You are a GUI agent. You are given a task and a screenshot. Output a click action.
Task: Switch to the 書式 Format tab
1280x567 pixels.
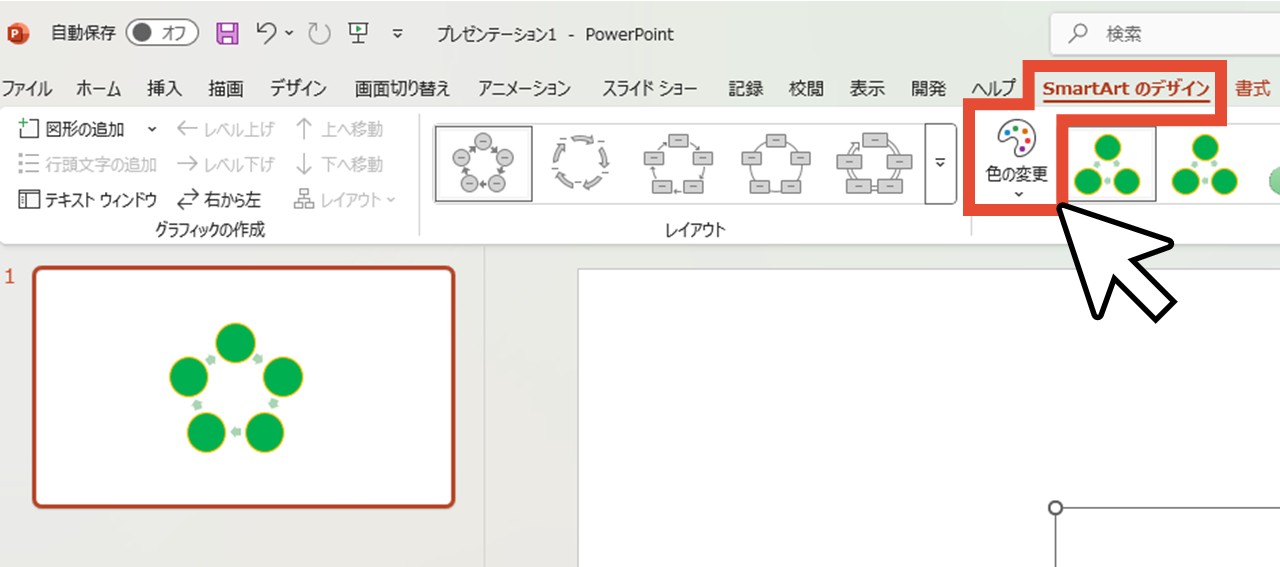coord(1252,88)
